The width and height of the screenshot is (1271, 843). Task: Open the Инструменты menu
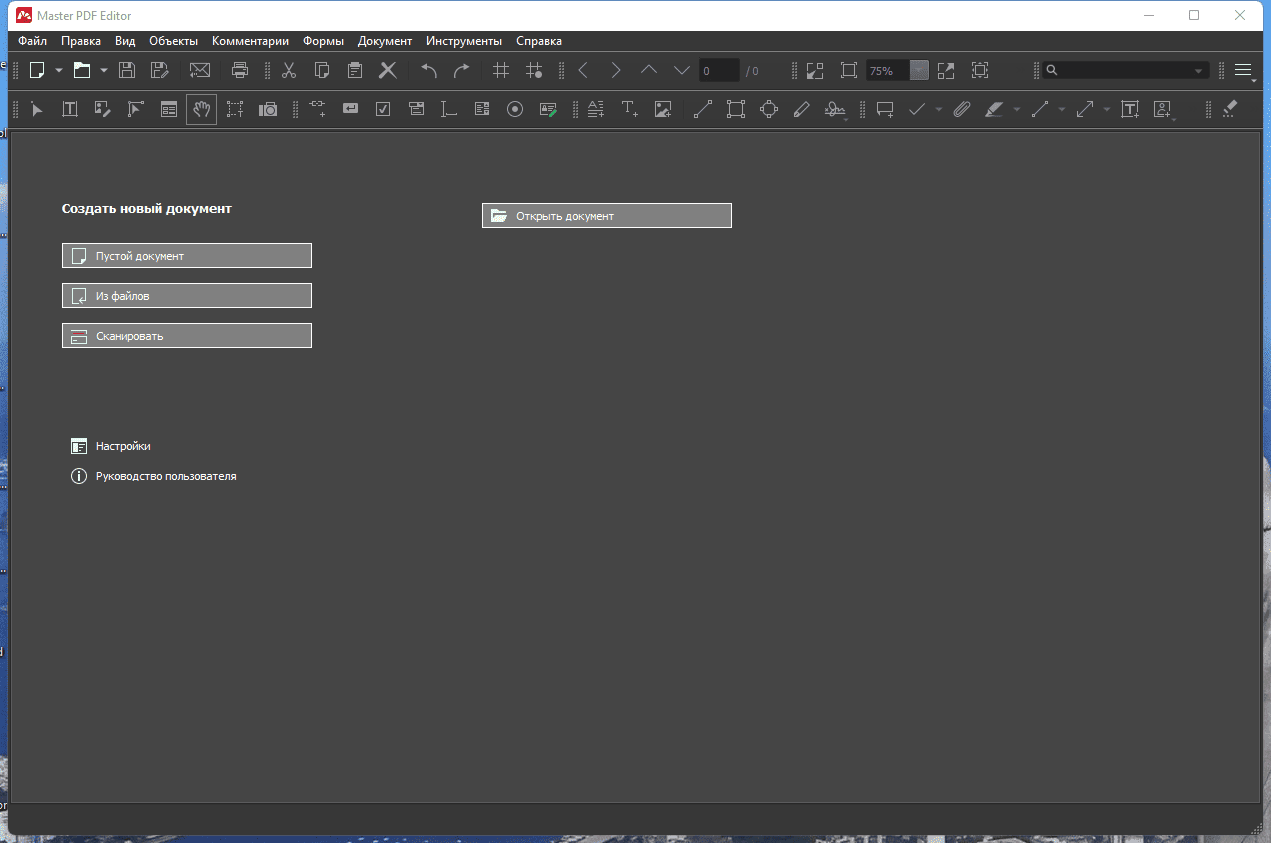(463, 41)
